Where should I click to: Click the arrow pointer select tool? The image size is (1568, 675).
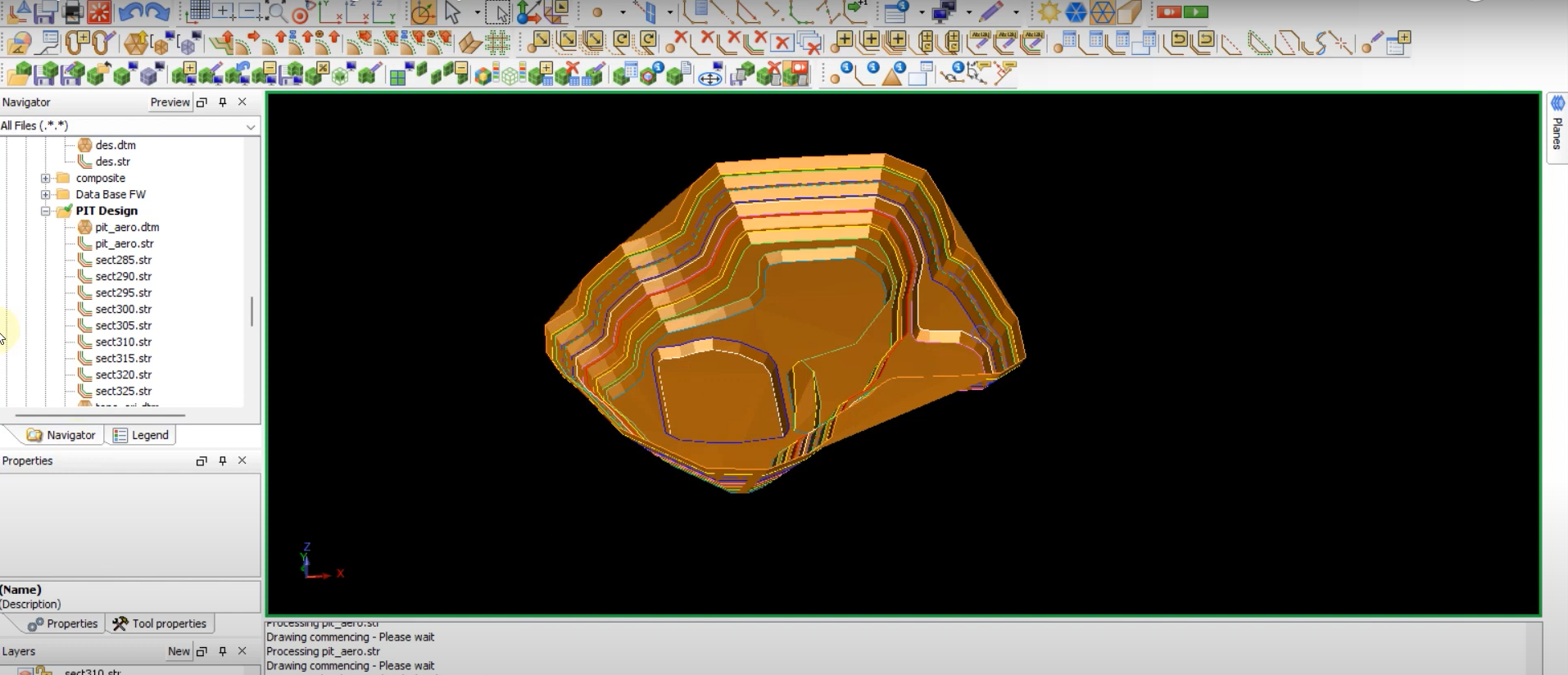[452, 12]
